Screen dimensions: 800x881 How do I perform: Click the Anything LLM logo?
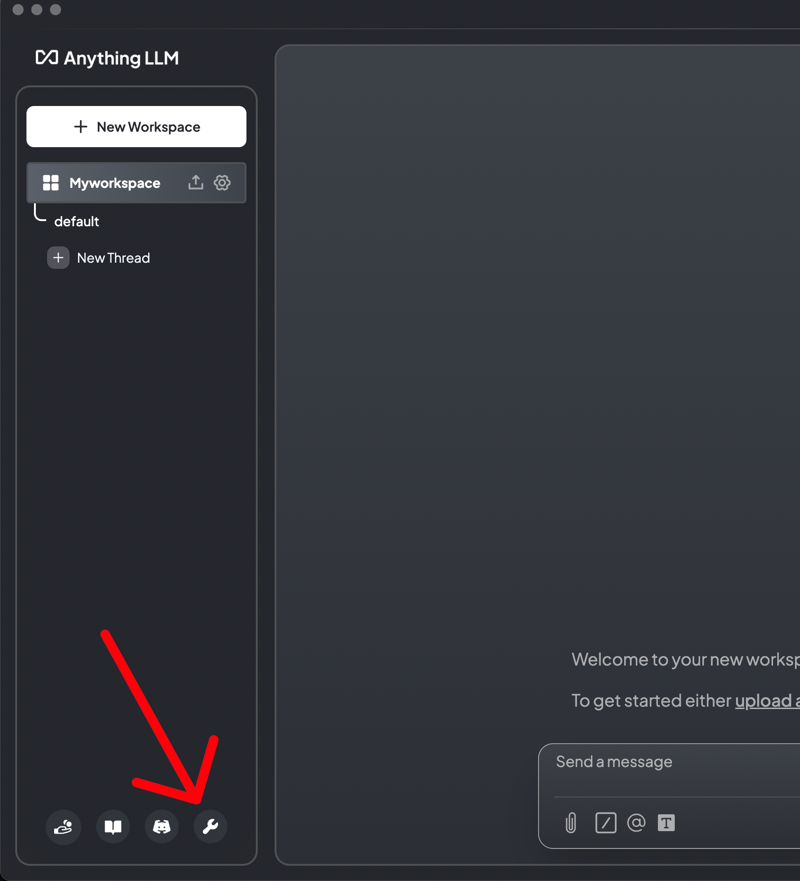point(107,58)
